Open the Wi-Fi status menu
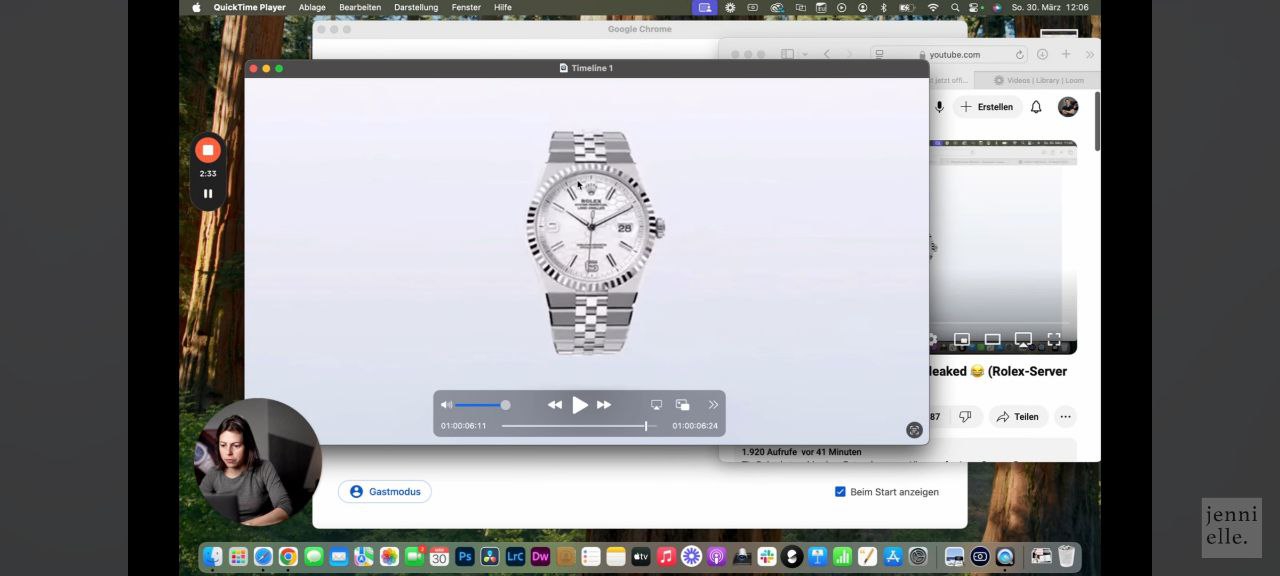 (933, 7)
